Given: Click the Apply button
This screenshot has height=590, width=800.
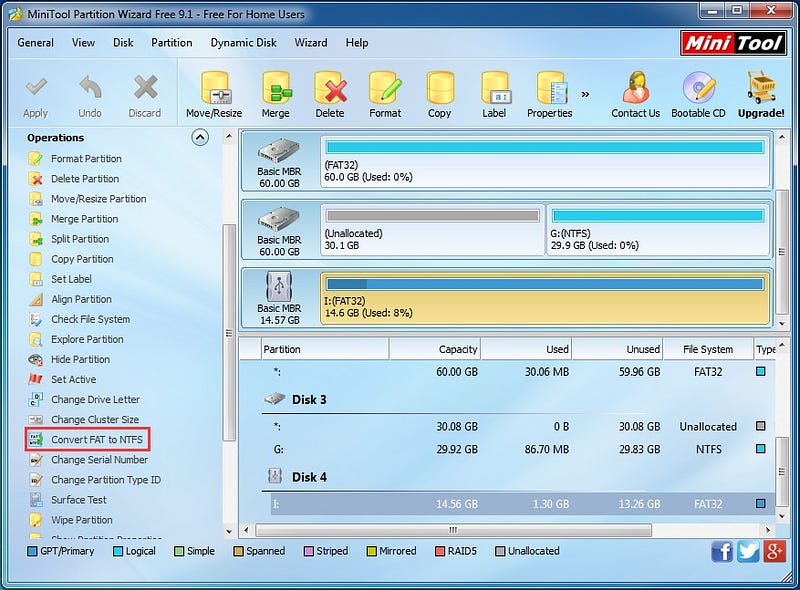Looking at the screenshot, I should pos(36,97).
